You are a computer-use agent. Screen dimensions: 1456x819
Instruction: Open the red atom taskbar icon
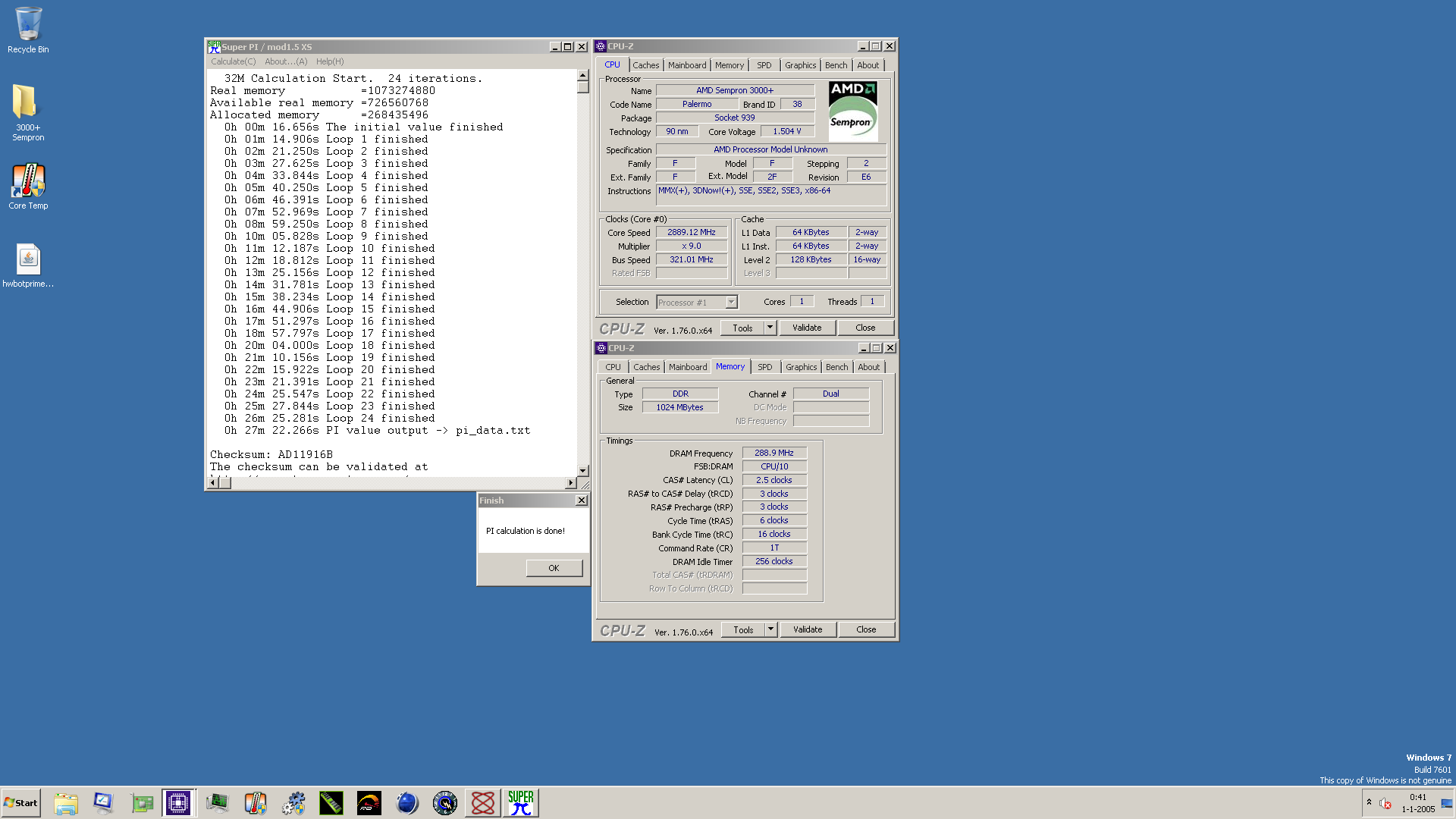[x=483, y=803]
